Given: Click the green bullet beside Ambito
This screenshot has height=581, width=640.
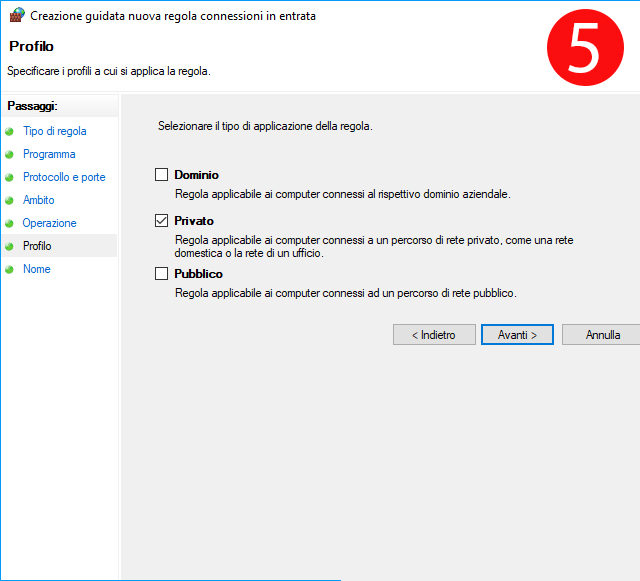Looking at the screenshot, I should (x=10, y=200).
